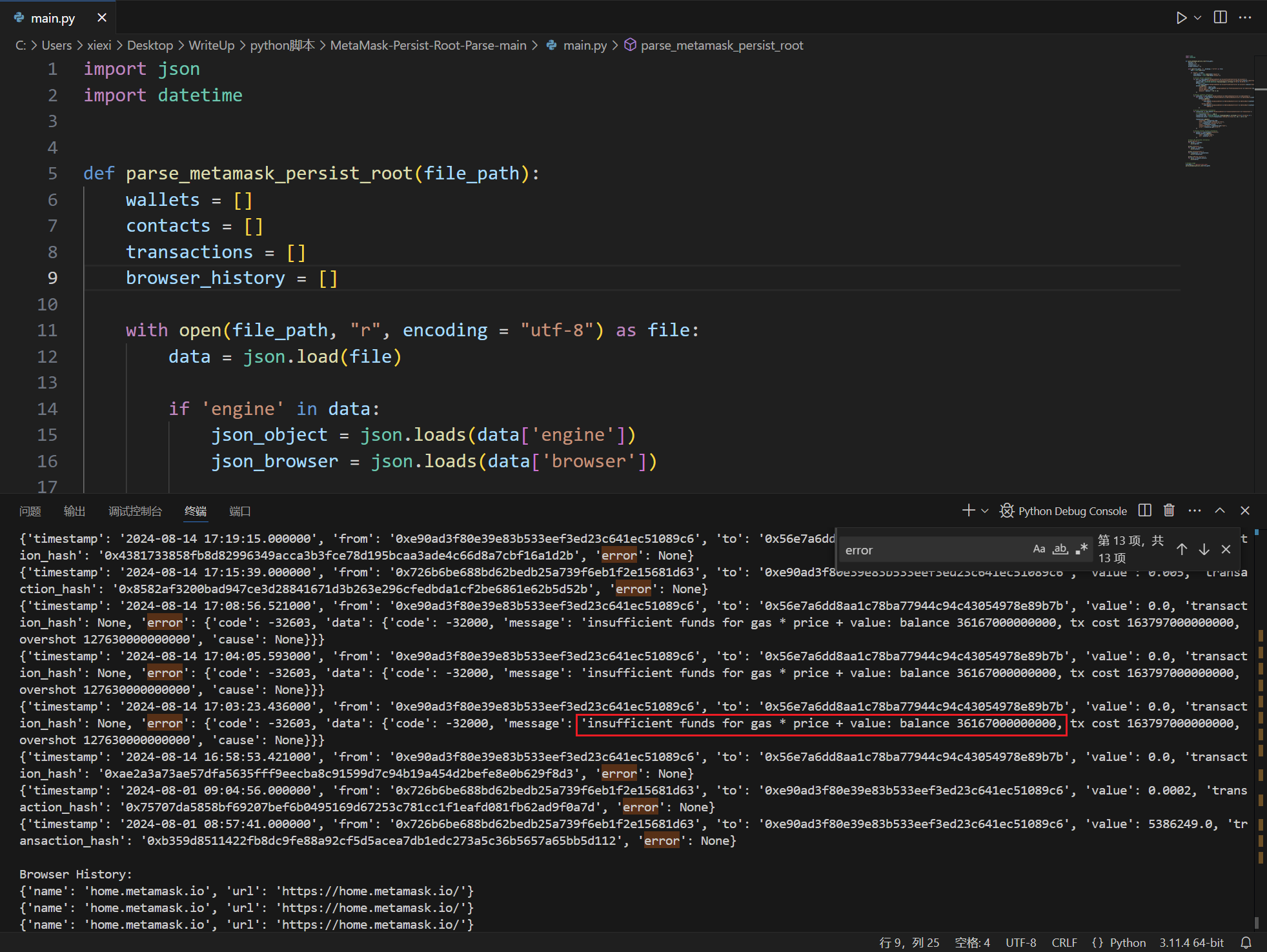
Task: Open the 输出 (Output) panel tab
Action: point(75,511)
